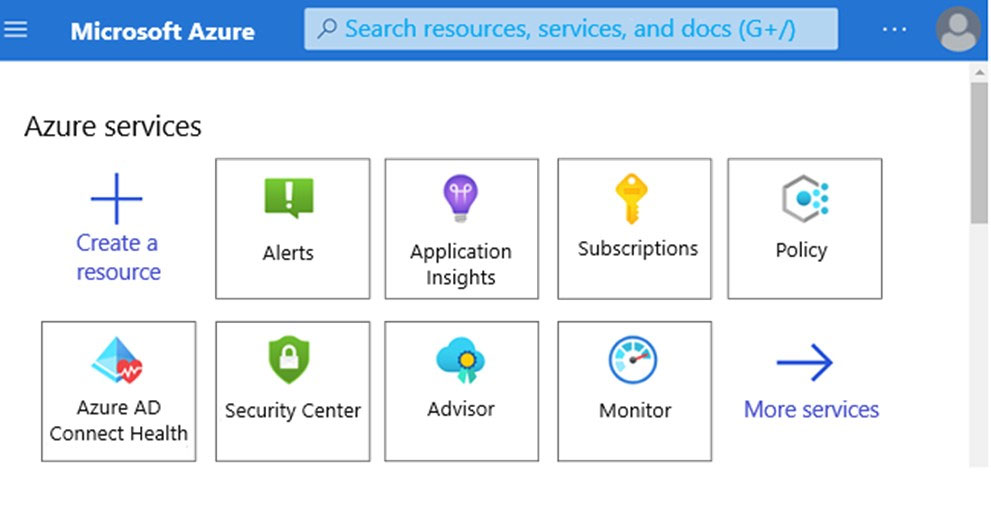
Task: Click the Advisor cloud ribbon icon
Action: 461,360
